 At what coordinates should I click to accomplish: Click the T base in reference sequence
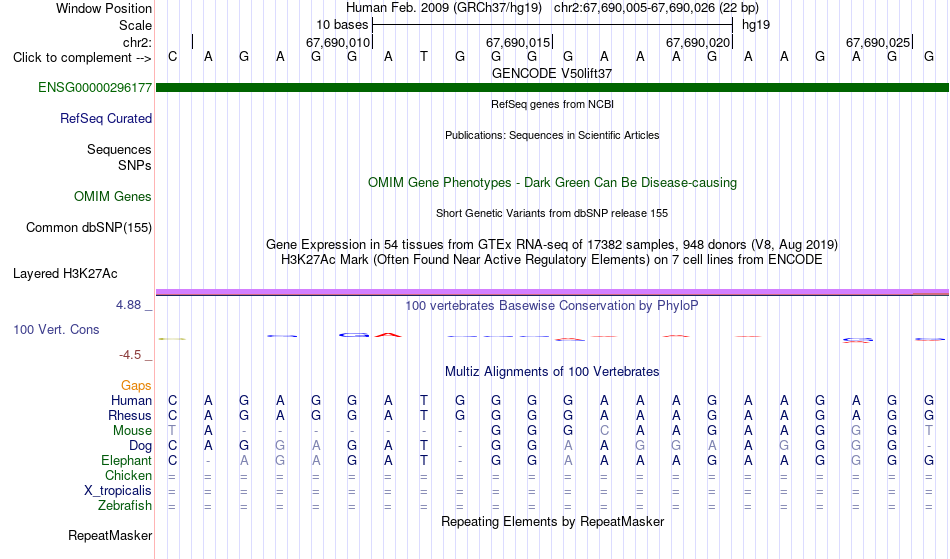[424, 57]
